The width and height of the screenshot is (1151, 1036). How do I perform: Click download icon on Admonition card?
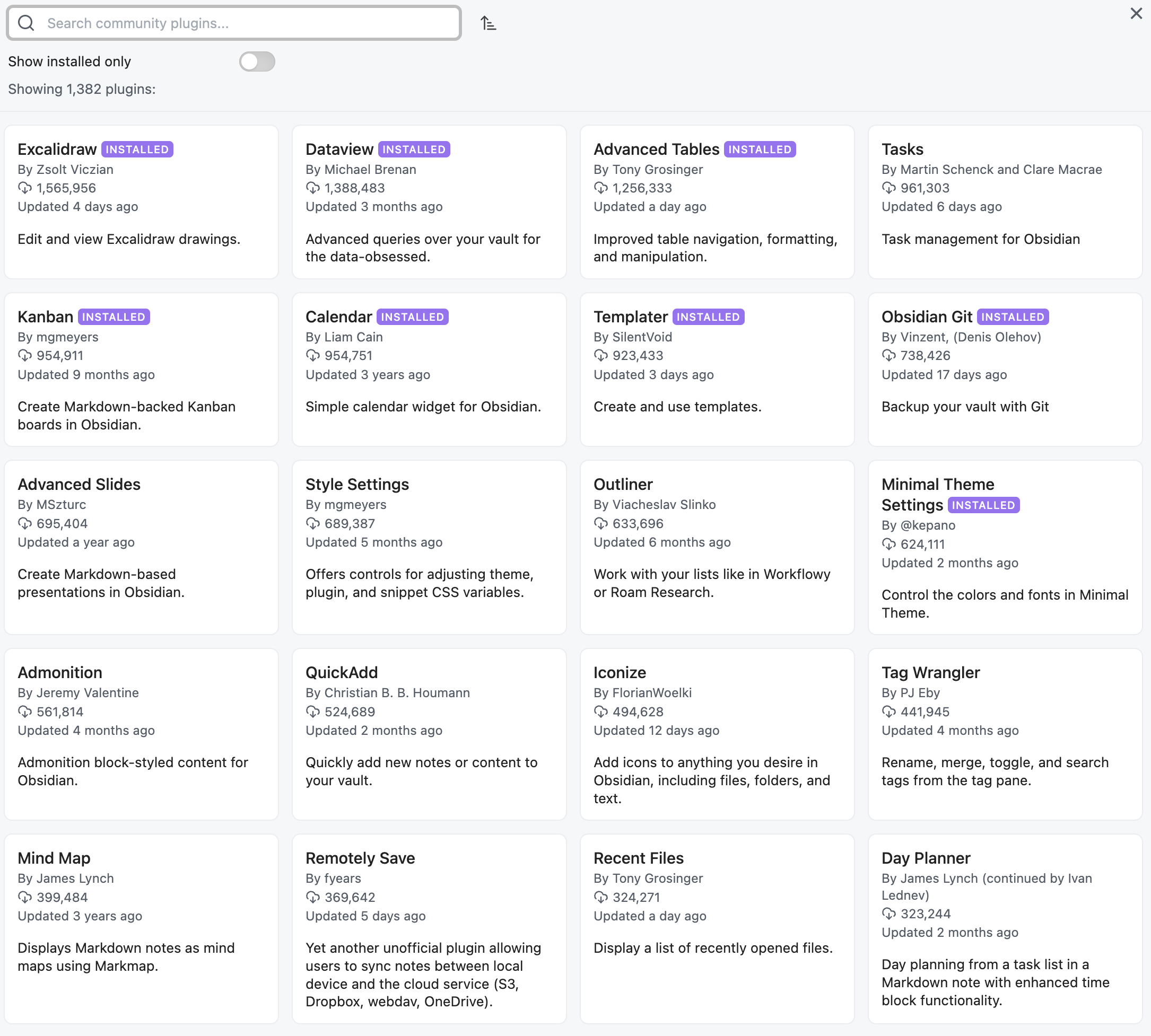[24, 712]
